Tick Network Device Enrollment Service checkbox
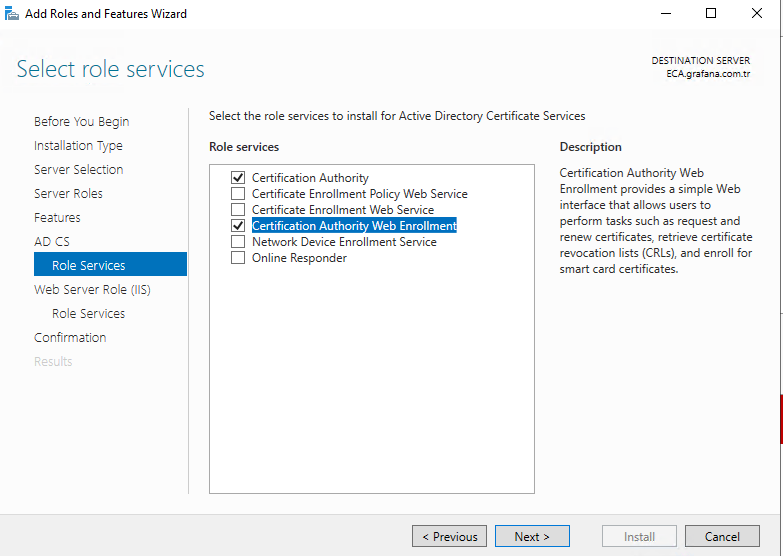 [x=238, y=241]
